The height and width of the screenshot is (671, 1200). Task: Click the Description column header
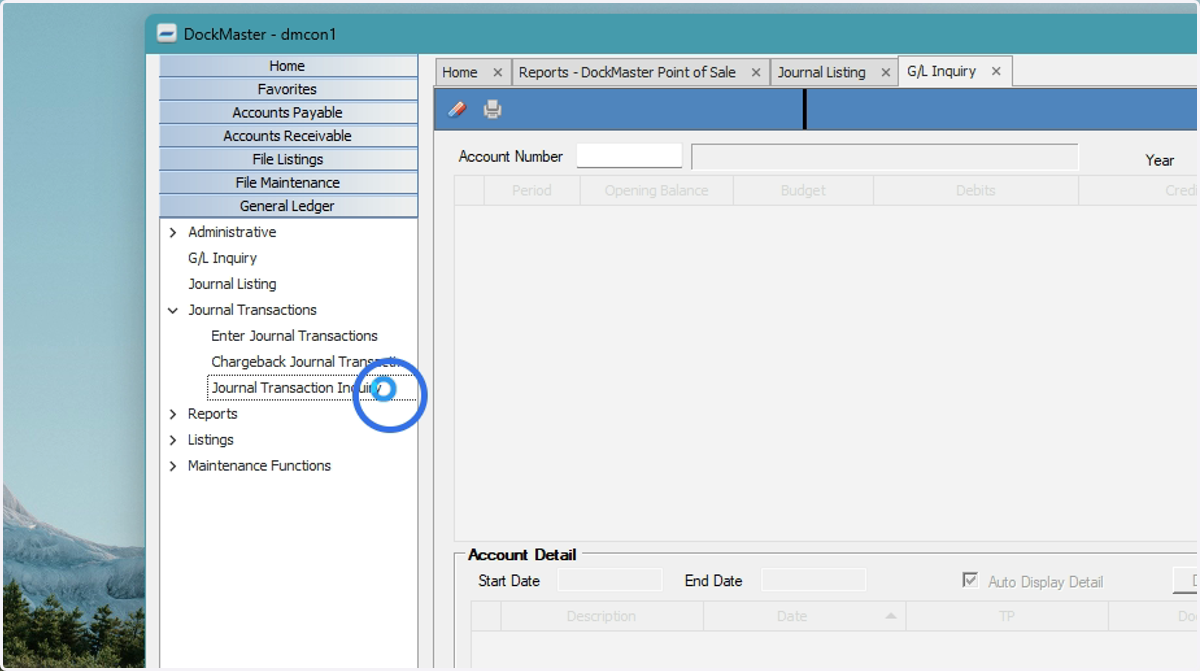click(x=601, y=616)
